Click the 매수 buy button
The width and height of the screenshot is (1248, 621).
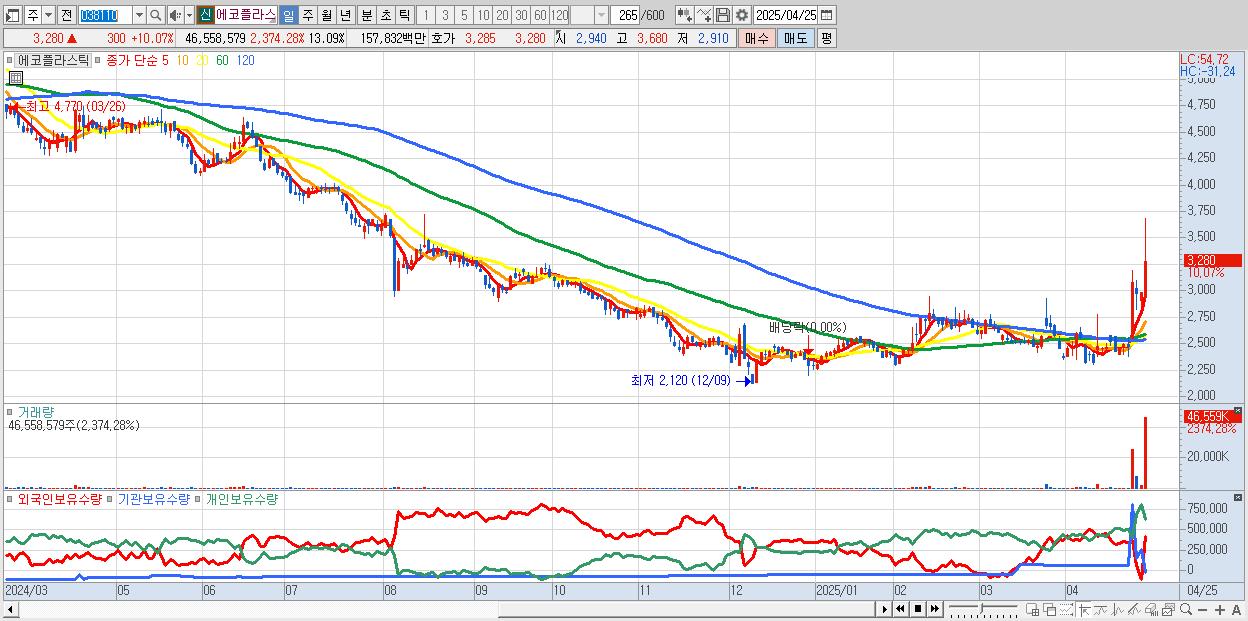756,38
